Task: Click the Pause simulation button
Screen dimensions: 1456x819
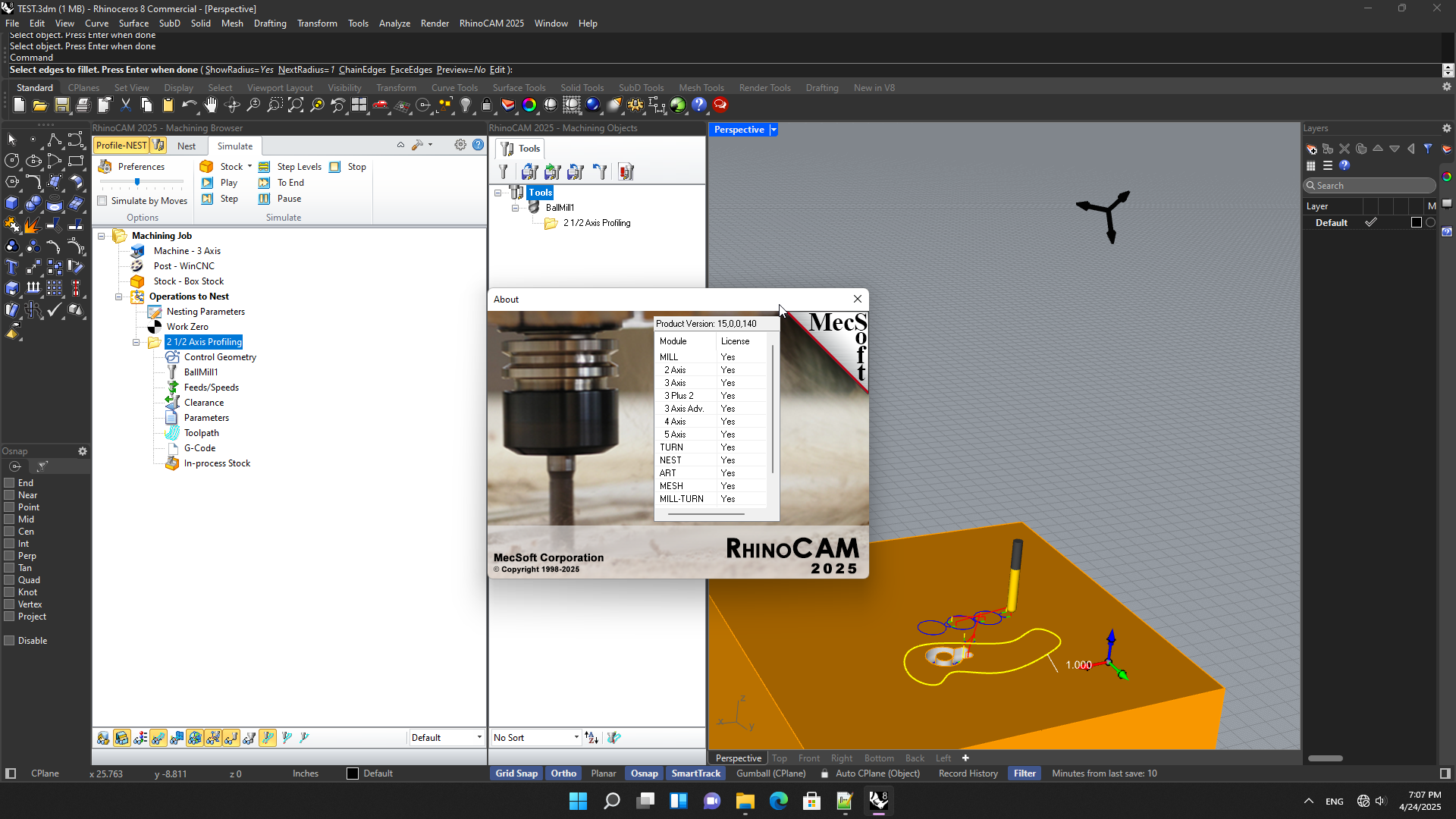Action: [280, 199]
